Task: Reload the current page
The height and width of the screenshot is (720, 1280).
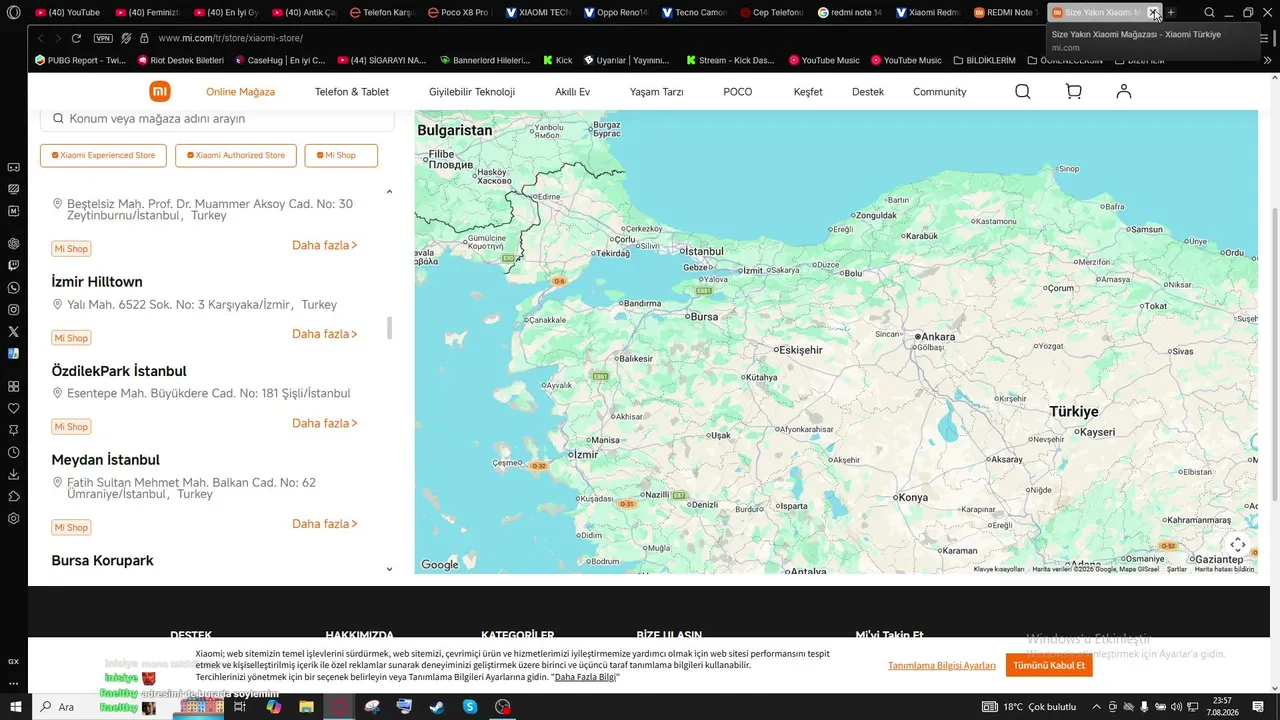Action: 76,38
